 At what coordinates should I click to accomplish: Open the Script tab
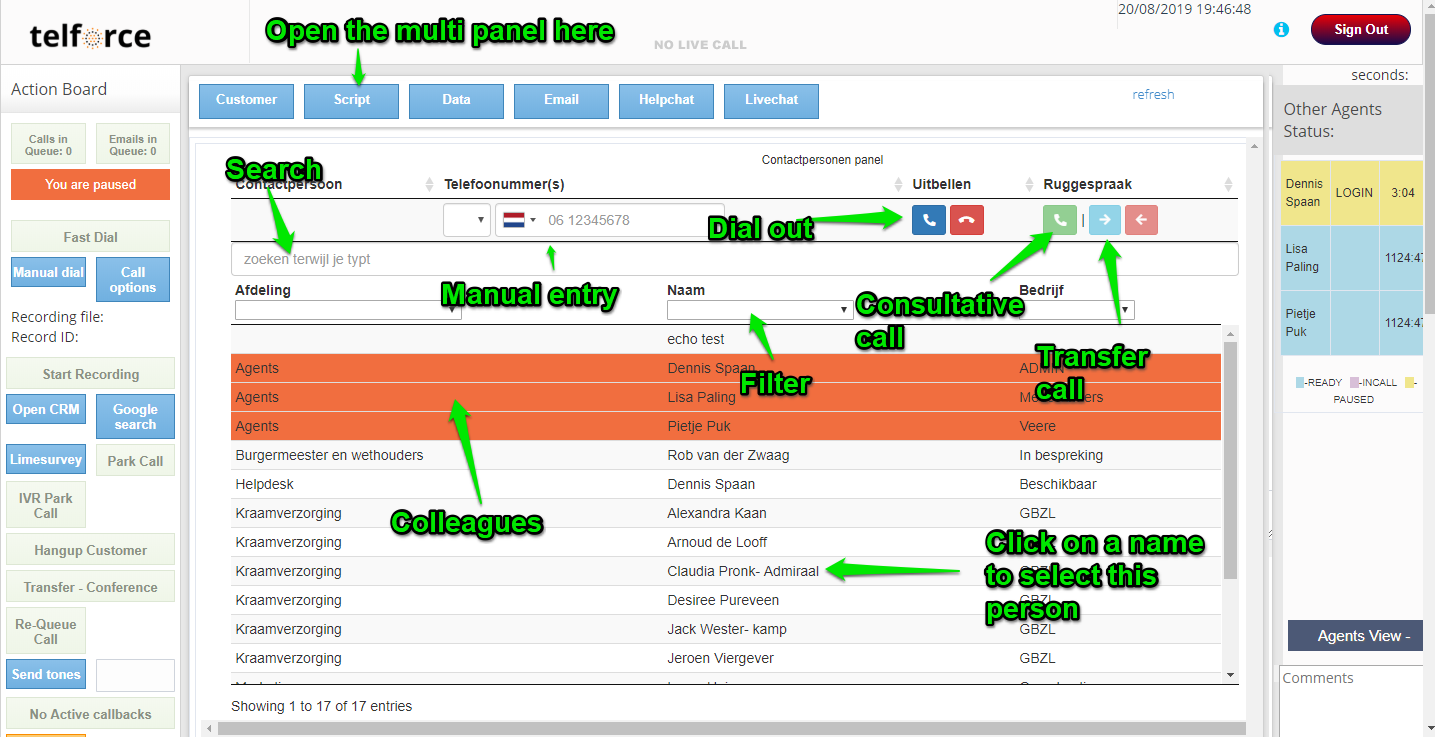(351, 100)
